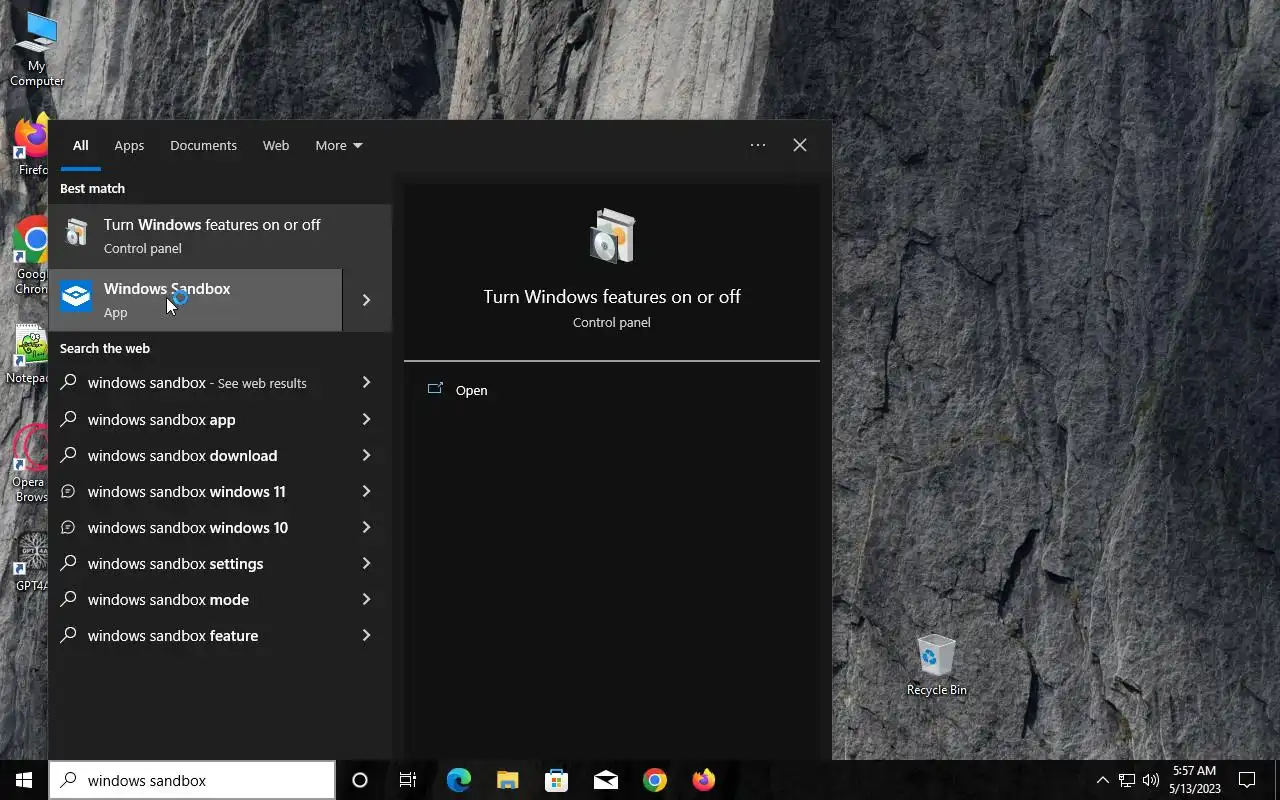Open the Windows Start menu
Image resolution: width=1280 pixels, height=800 pixels.
click(x=24, y=780)
